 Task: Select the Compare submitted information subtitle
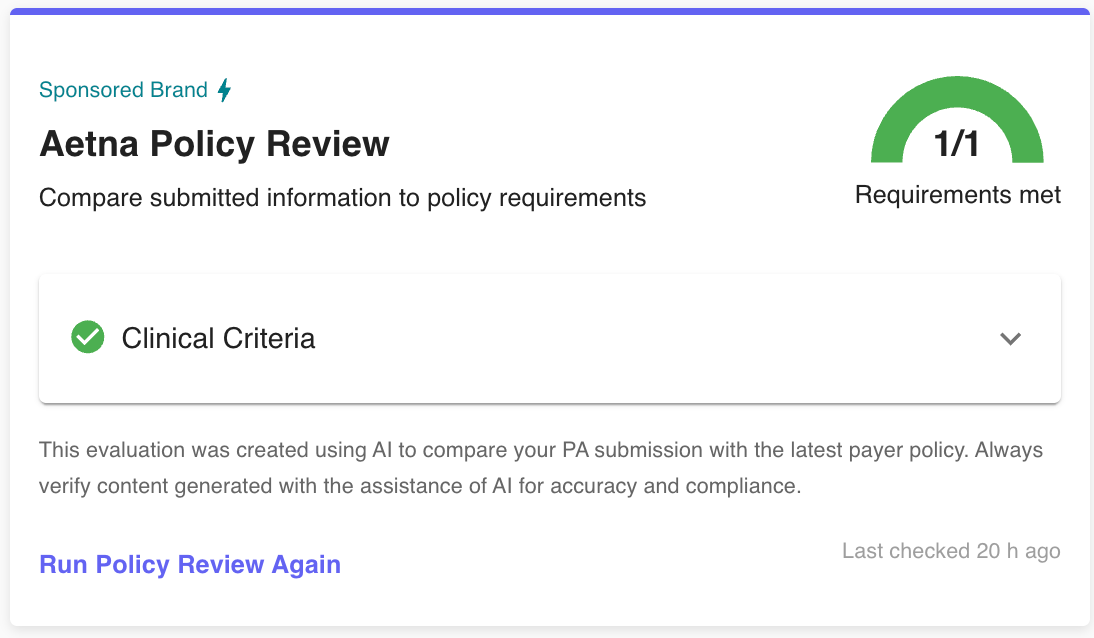(343, 198)
